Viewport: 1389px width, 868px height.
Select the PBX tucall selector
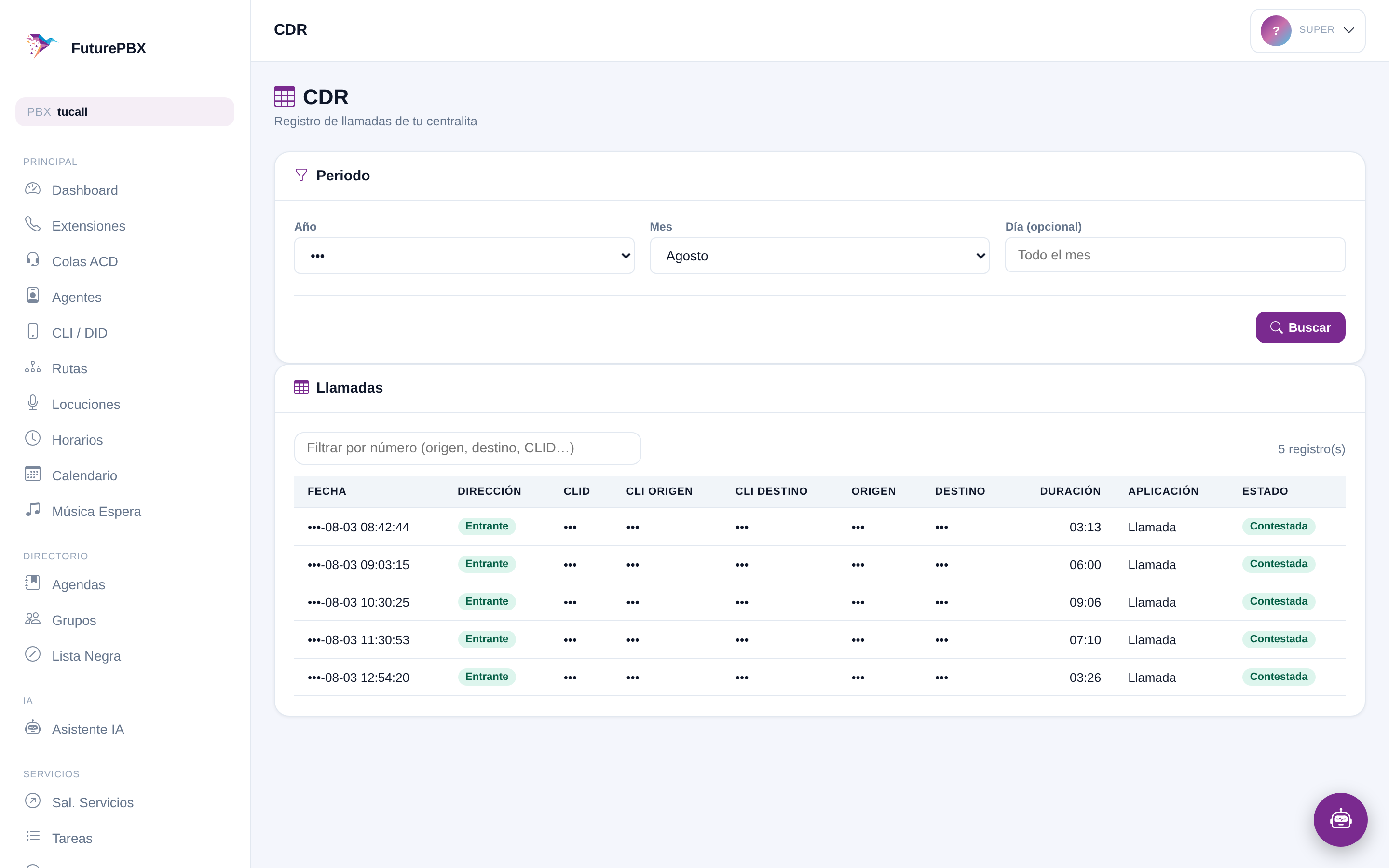[124, 112]
